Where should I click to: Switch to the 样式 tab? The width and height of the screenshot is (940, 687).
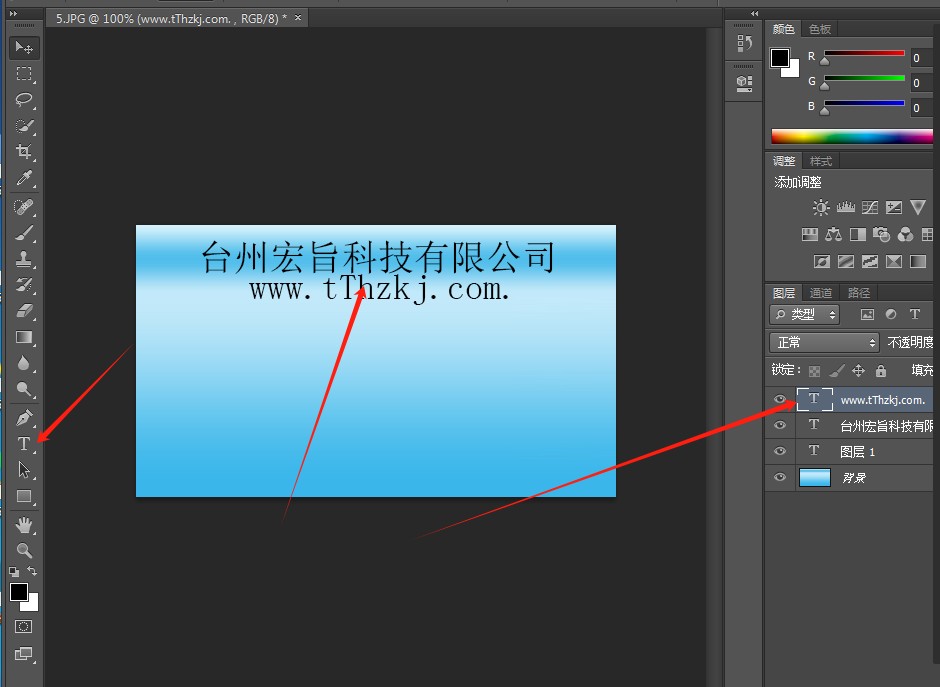click(821, 161)
